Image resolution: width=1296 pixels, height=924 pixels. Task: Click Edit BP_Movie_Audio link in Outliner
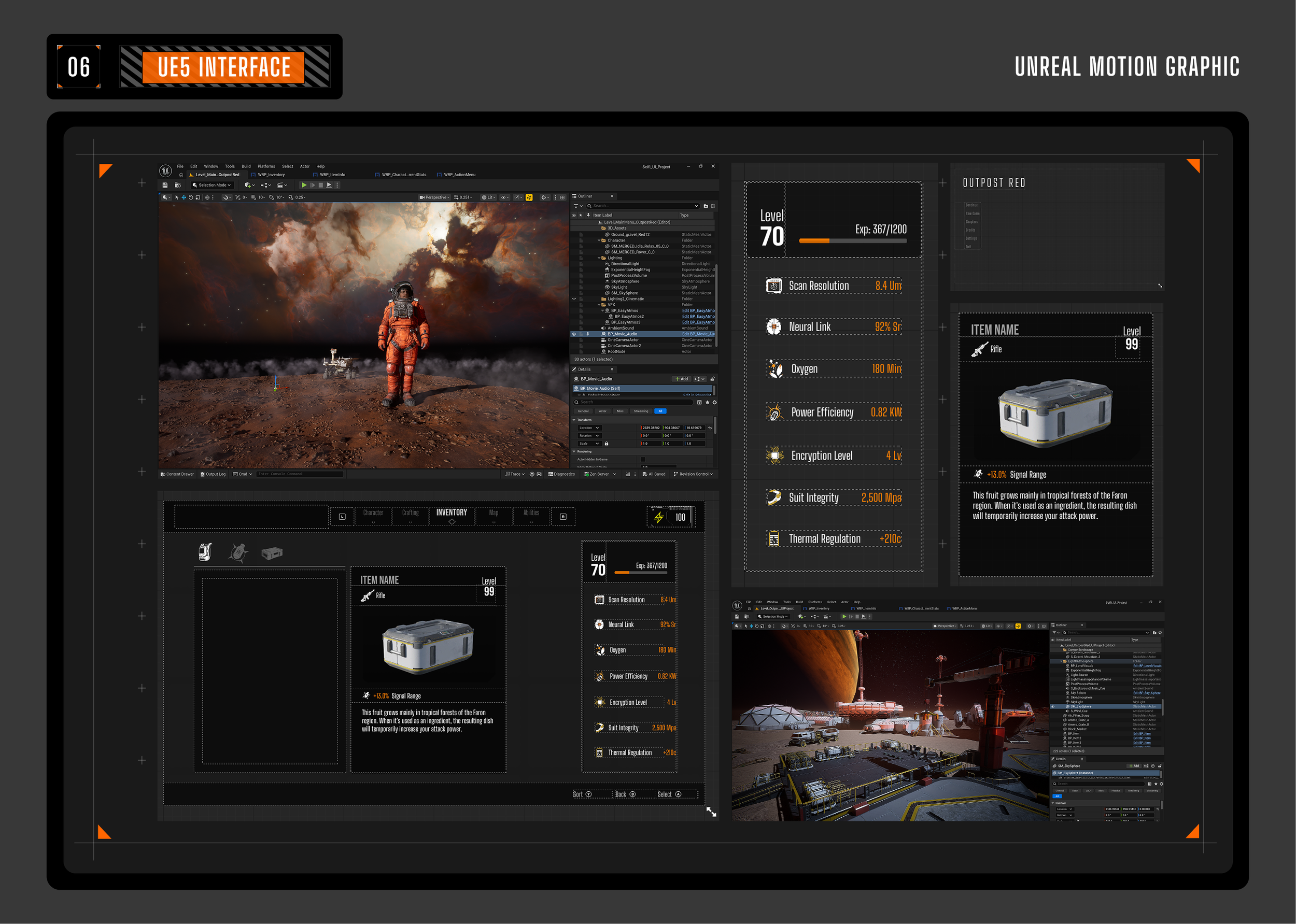(x=698, y=334)
